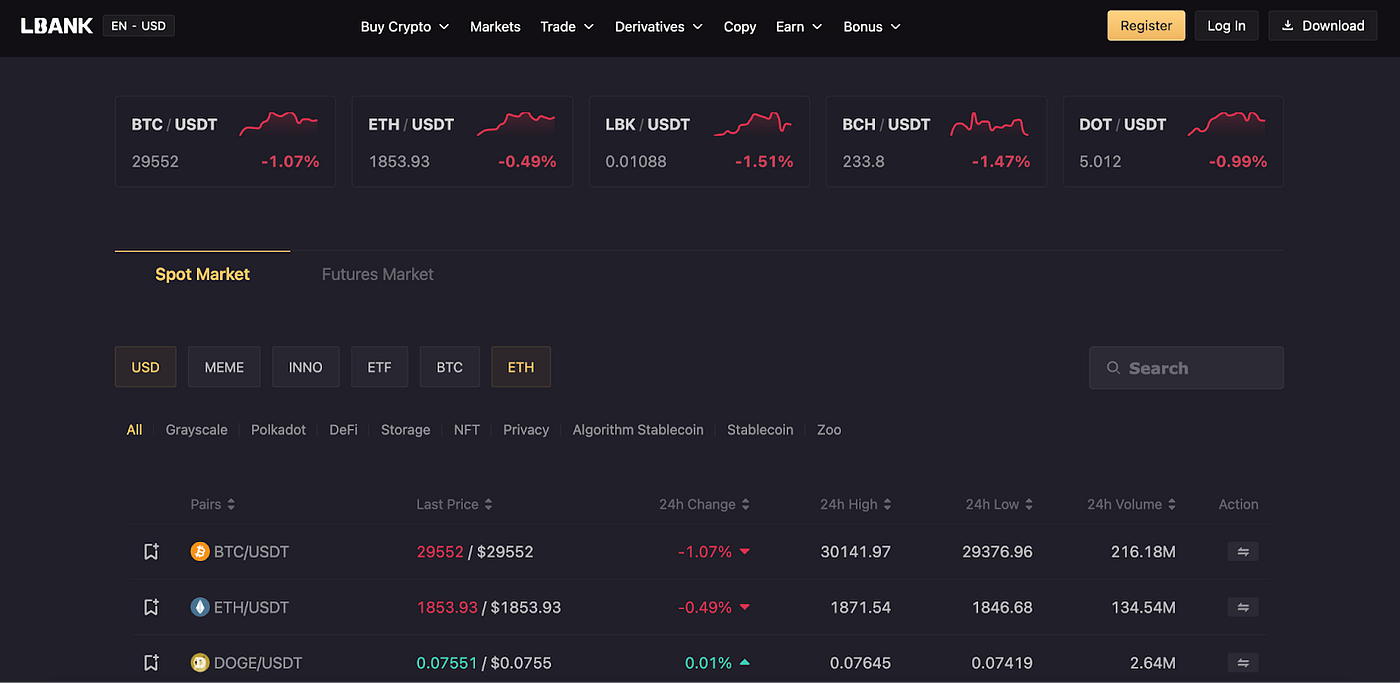The width and height of the screenshot is (1400, 683).
Task: Open trading via the action icon on ETH/USDT row
Action: click(1242, 607)
